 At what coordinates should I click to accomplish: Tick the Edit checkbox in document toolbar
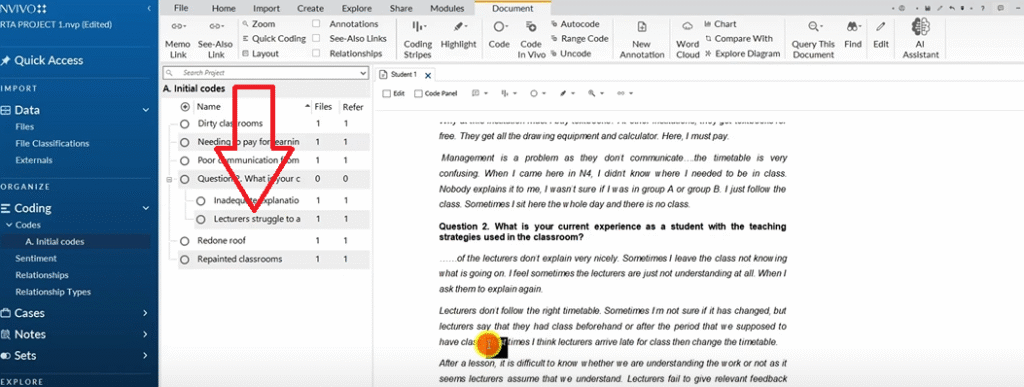[386, 93]
